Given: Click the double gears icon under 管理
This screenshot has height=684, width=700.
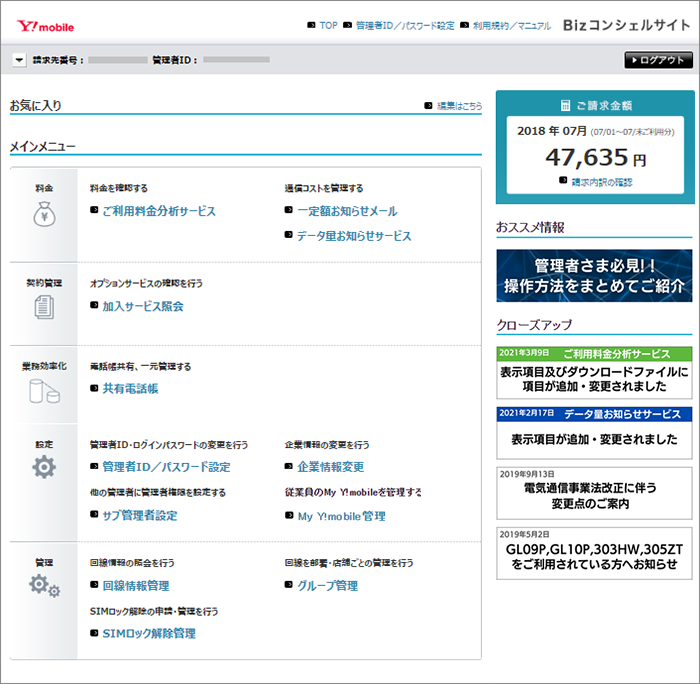Looking at the screenshot, I should (x=44, y=586).
